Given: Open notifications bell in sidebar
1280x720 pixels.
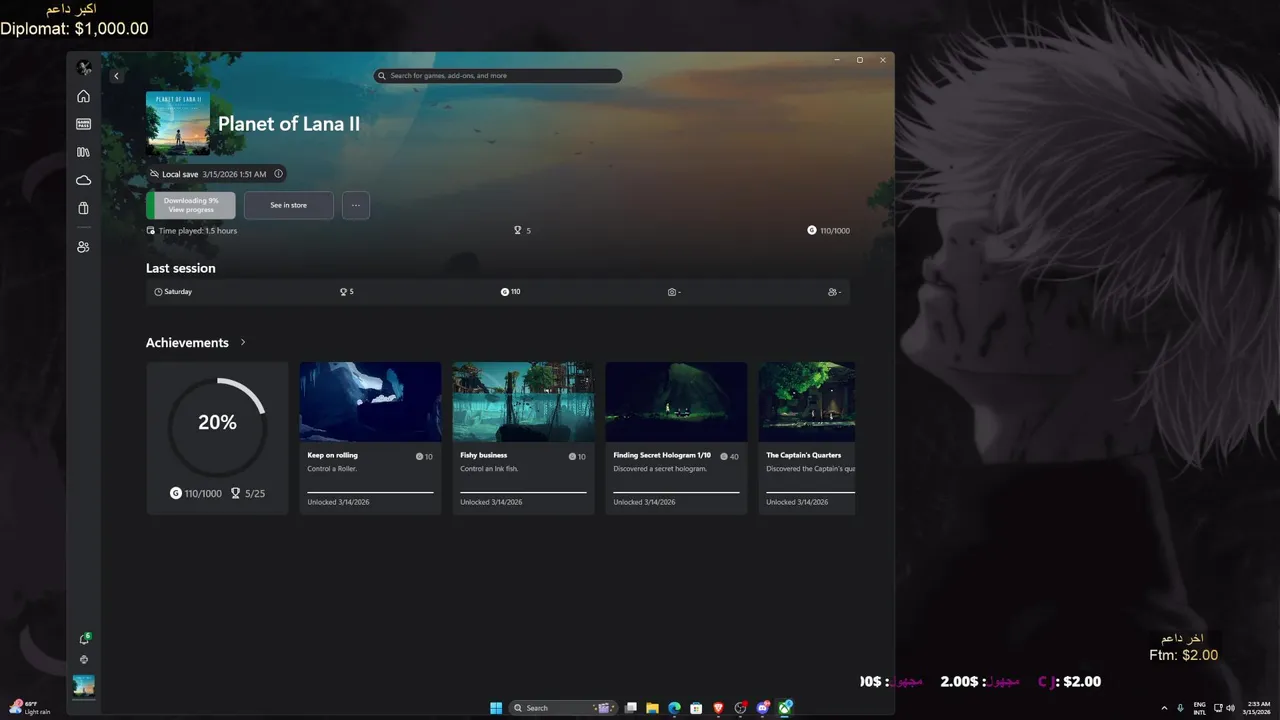Looking at the screenshot, I should point(84,639).
